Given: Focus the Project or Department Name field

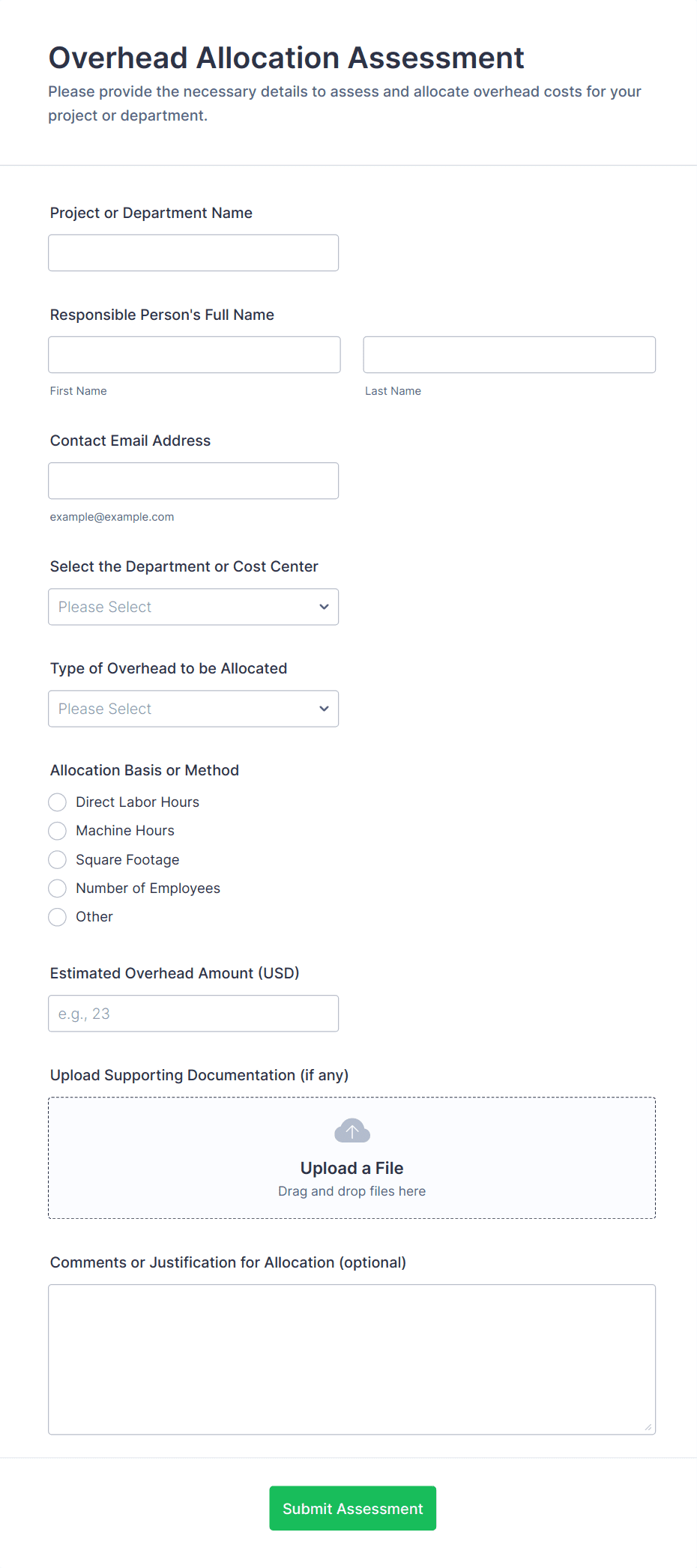Looking at the screenshot, I should coord(193,253).
